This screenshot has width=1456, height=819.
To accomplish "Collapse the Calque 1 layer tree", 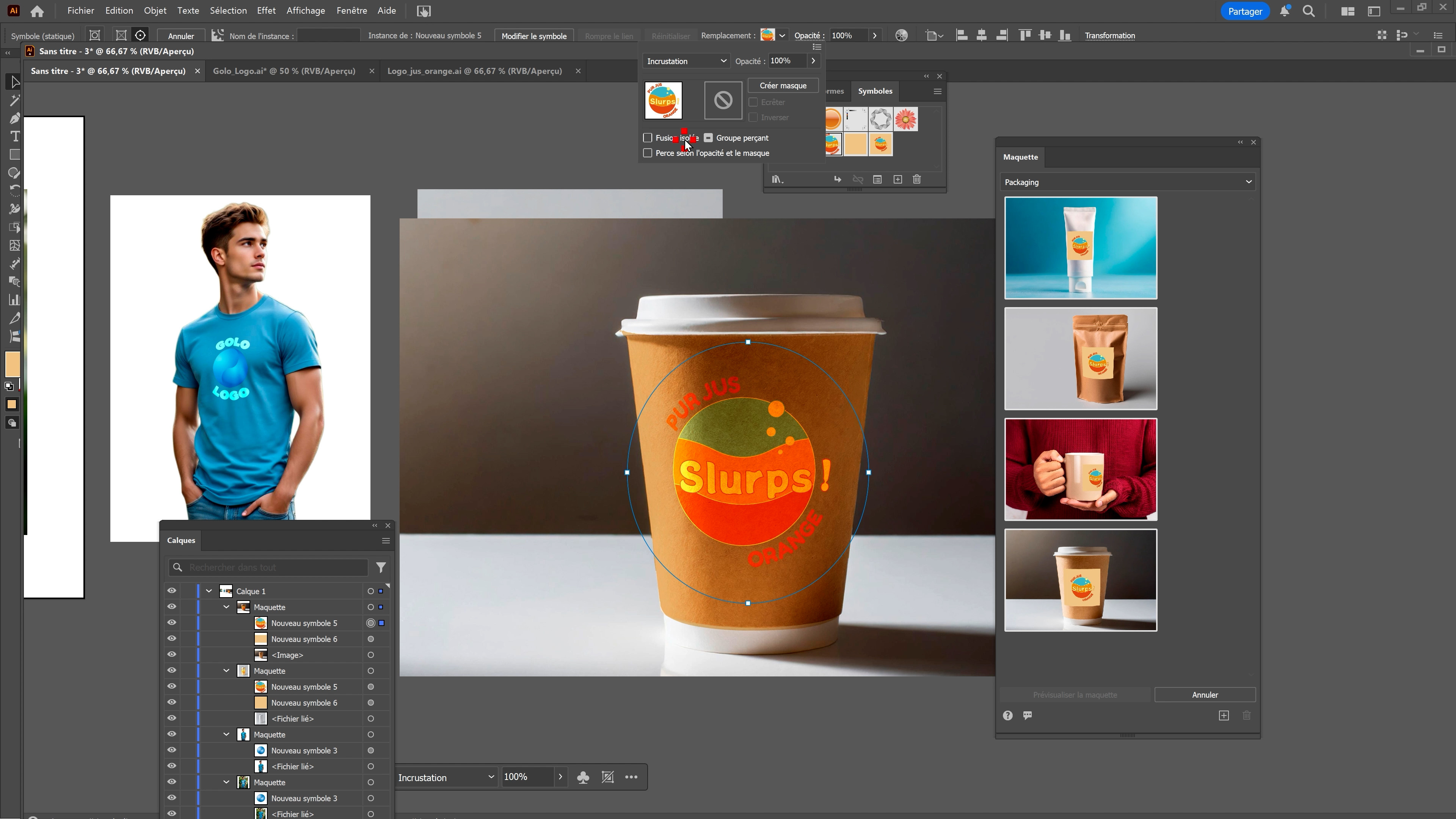I will (209, 591).
